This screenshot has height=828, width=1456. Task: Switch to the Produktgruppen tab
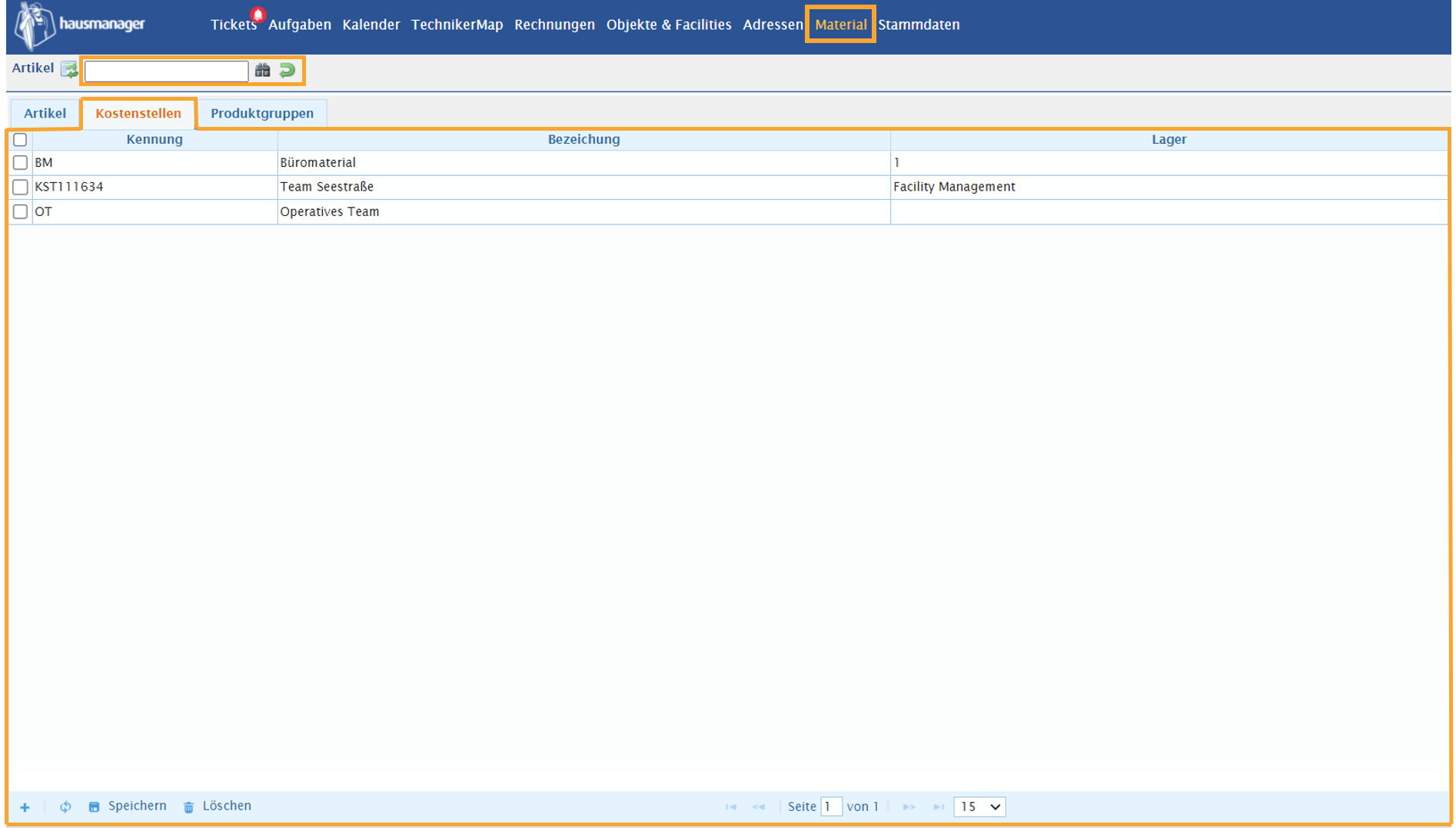(262, 113)
